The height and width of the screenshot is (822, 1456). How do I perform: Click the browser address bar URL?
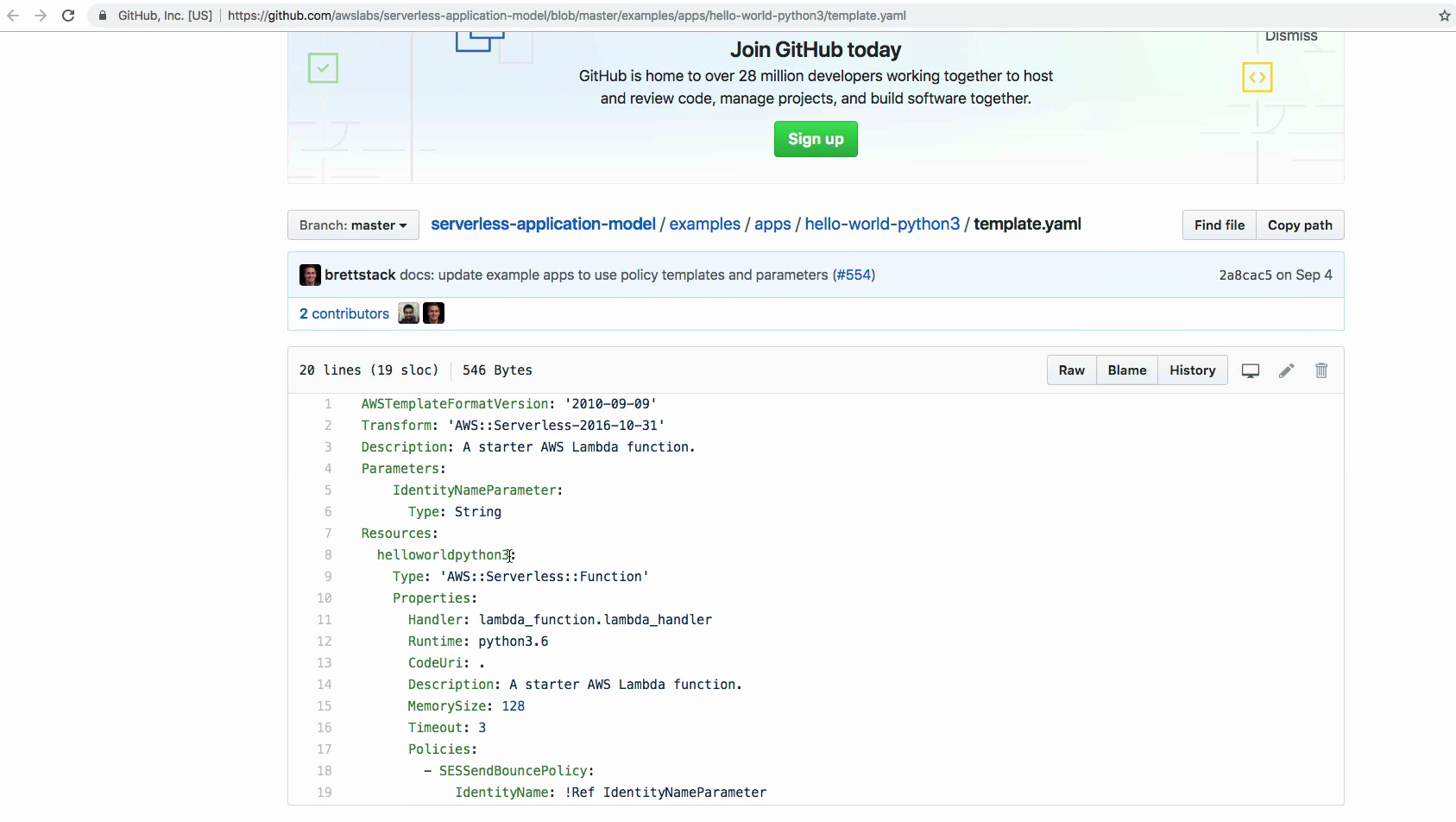click(567, 16)
